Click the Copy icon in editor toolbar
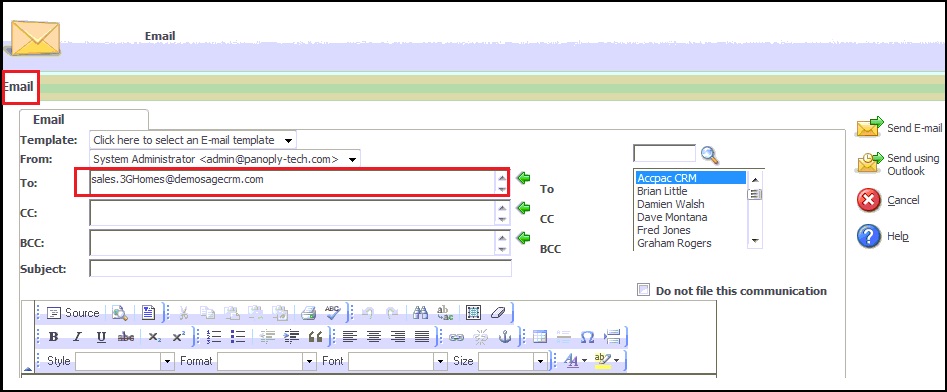This screenshot has width=947, height=392. coord(207,313)
